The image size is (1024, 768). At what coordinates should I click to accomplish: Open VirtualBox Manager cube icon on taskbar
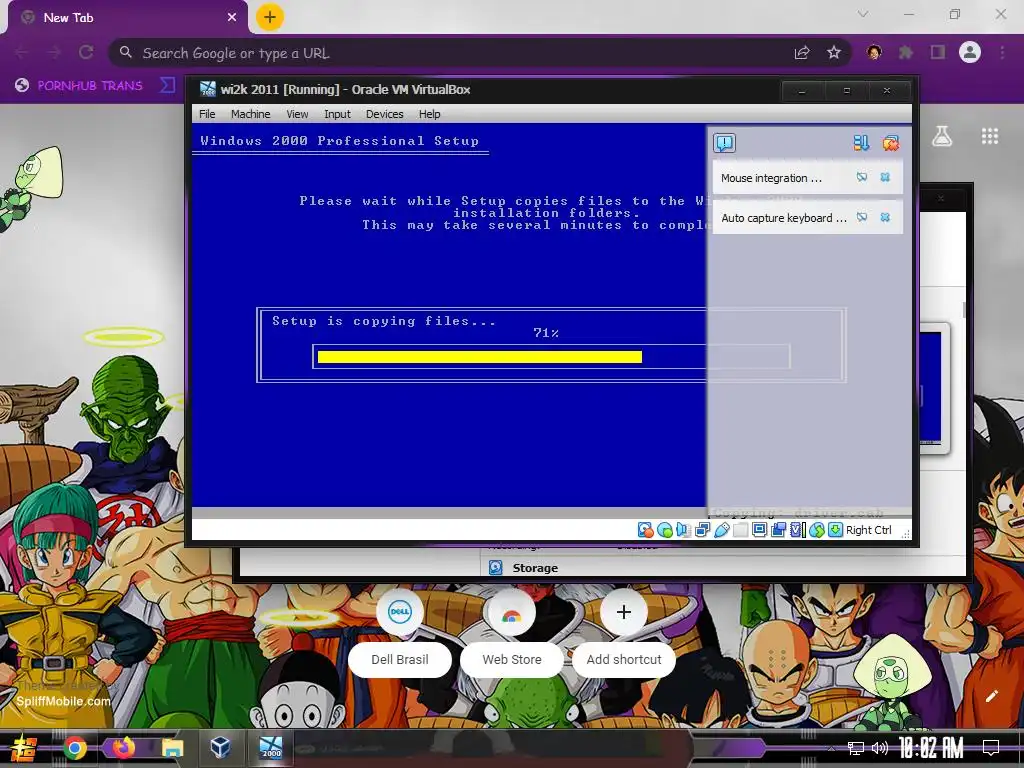[x=220, y=746]
